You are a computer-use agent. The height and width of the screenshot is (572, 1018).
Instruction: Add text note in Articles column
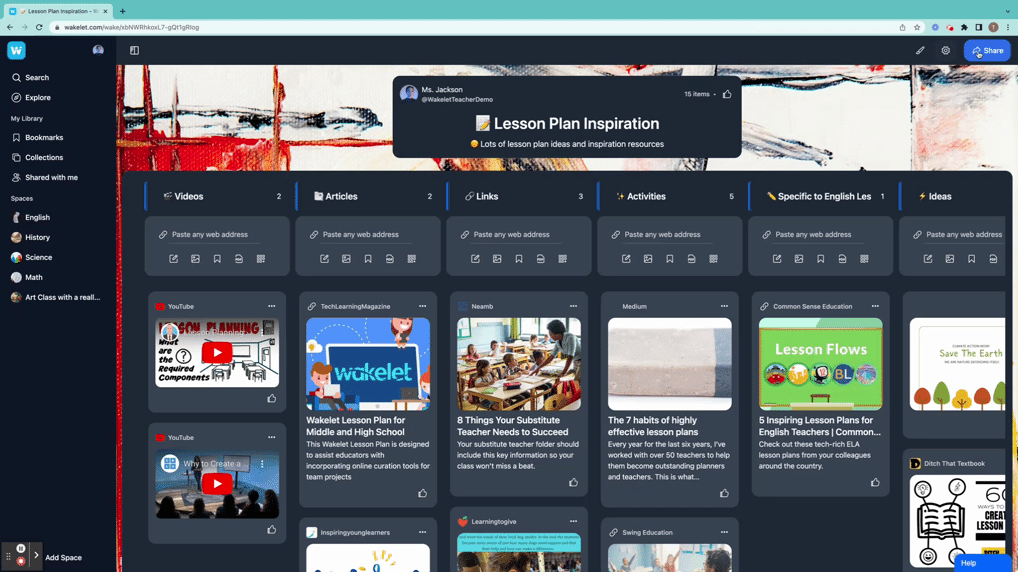click(x=324, y=258)
